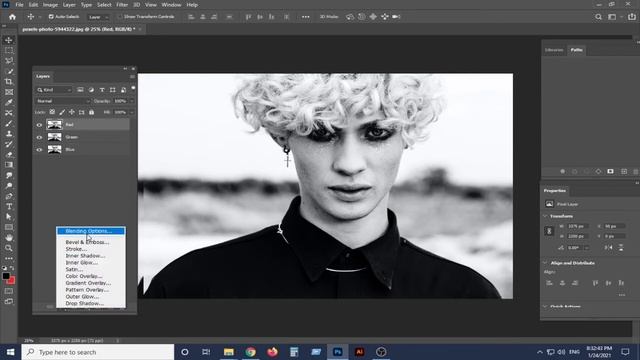Select the Eyedropper tool

tap(9, 102)
